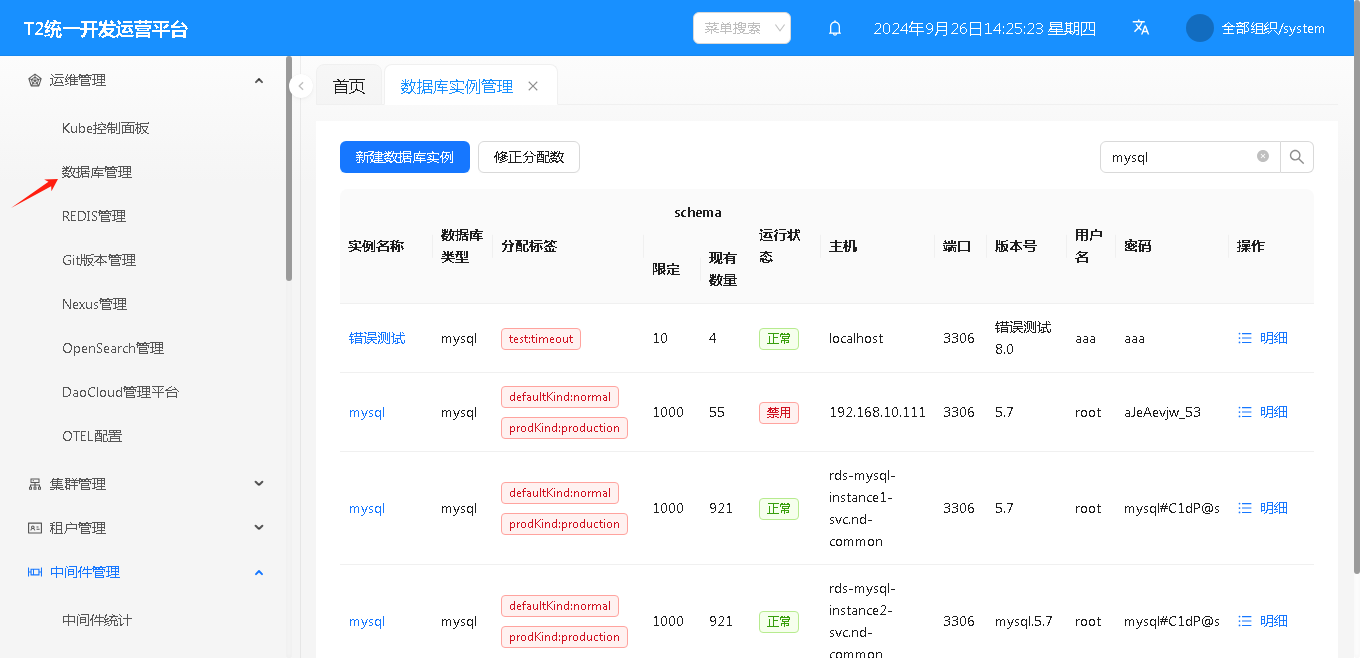Click the 中间件管理 section icon

(x=33, y=572)
